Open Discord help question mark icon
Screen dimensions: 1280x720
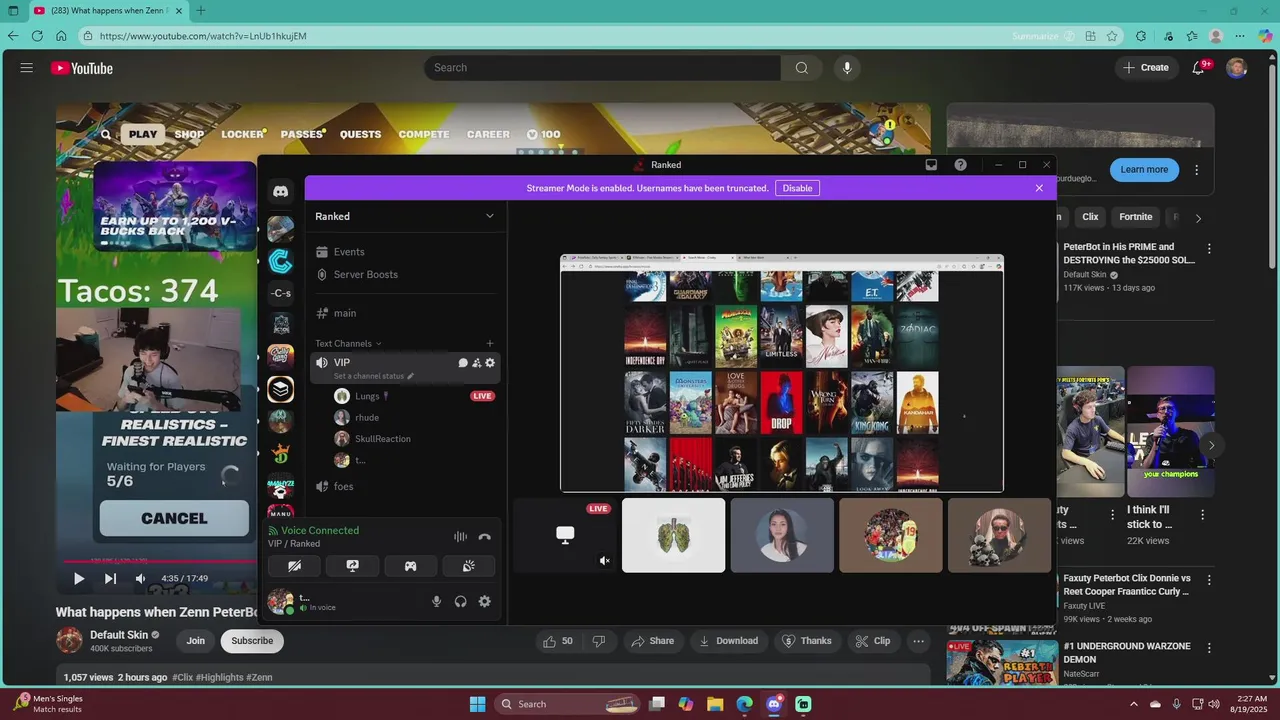961,165
